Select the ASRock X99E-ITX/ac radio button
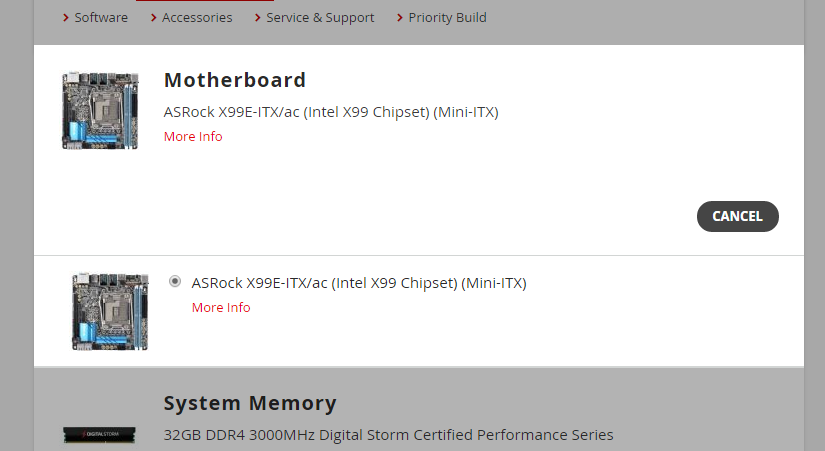 (x=175, y=282)
